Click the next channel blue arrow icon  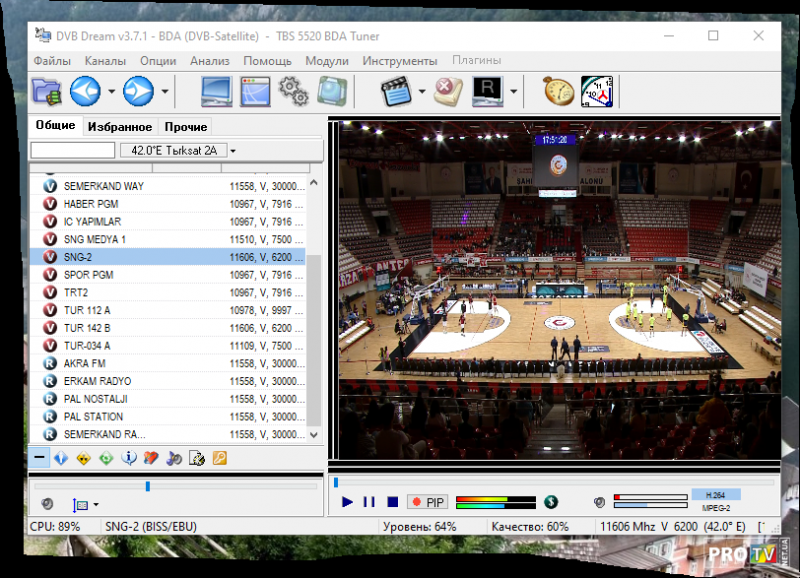(138, 92)
